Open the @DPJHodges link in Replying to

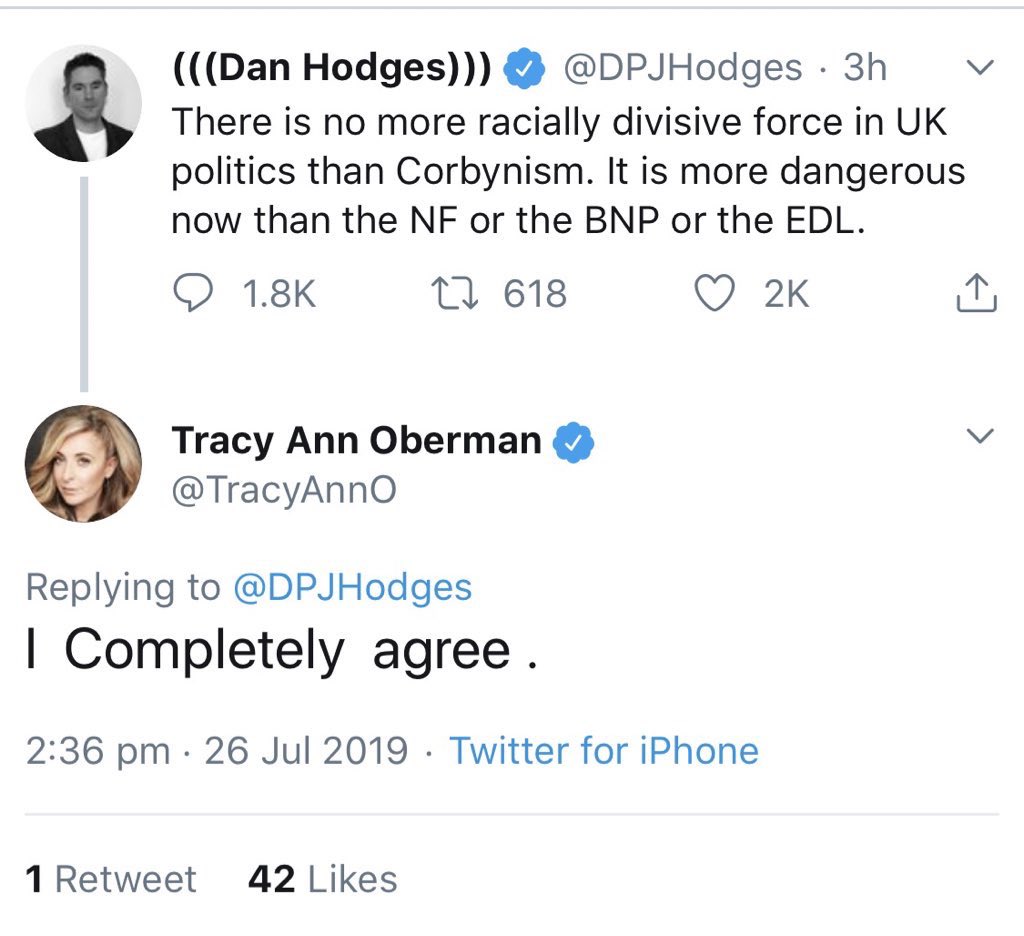pyautogui.click(x=353, y=587)
